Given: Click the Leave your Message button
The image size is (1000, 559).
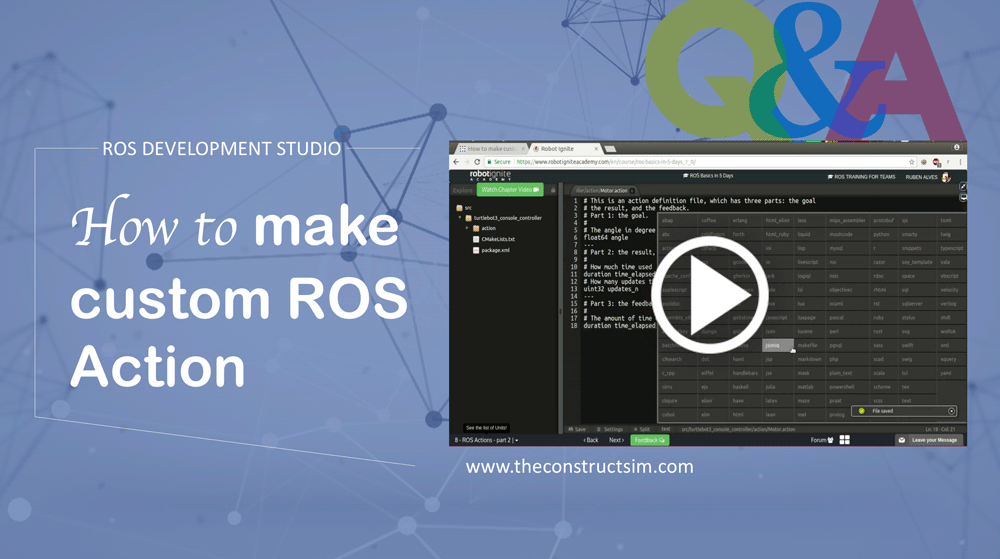Looking at the screenshot, I should [x=929, y=440].
